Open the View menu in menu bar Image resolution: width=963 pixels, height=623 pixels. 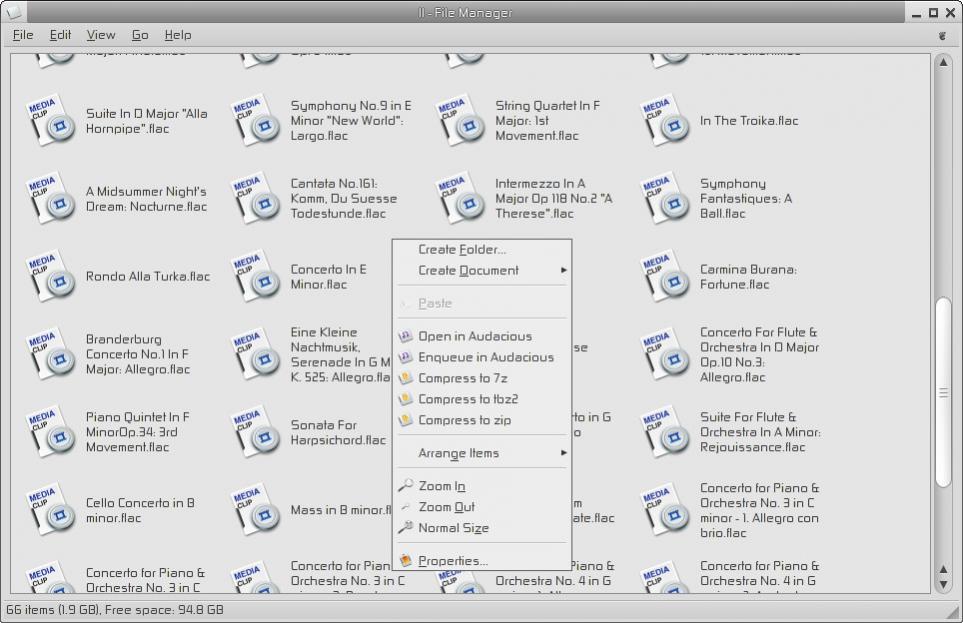(x=100, y=35)
